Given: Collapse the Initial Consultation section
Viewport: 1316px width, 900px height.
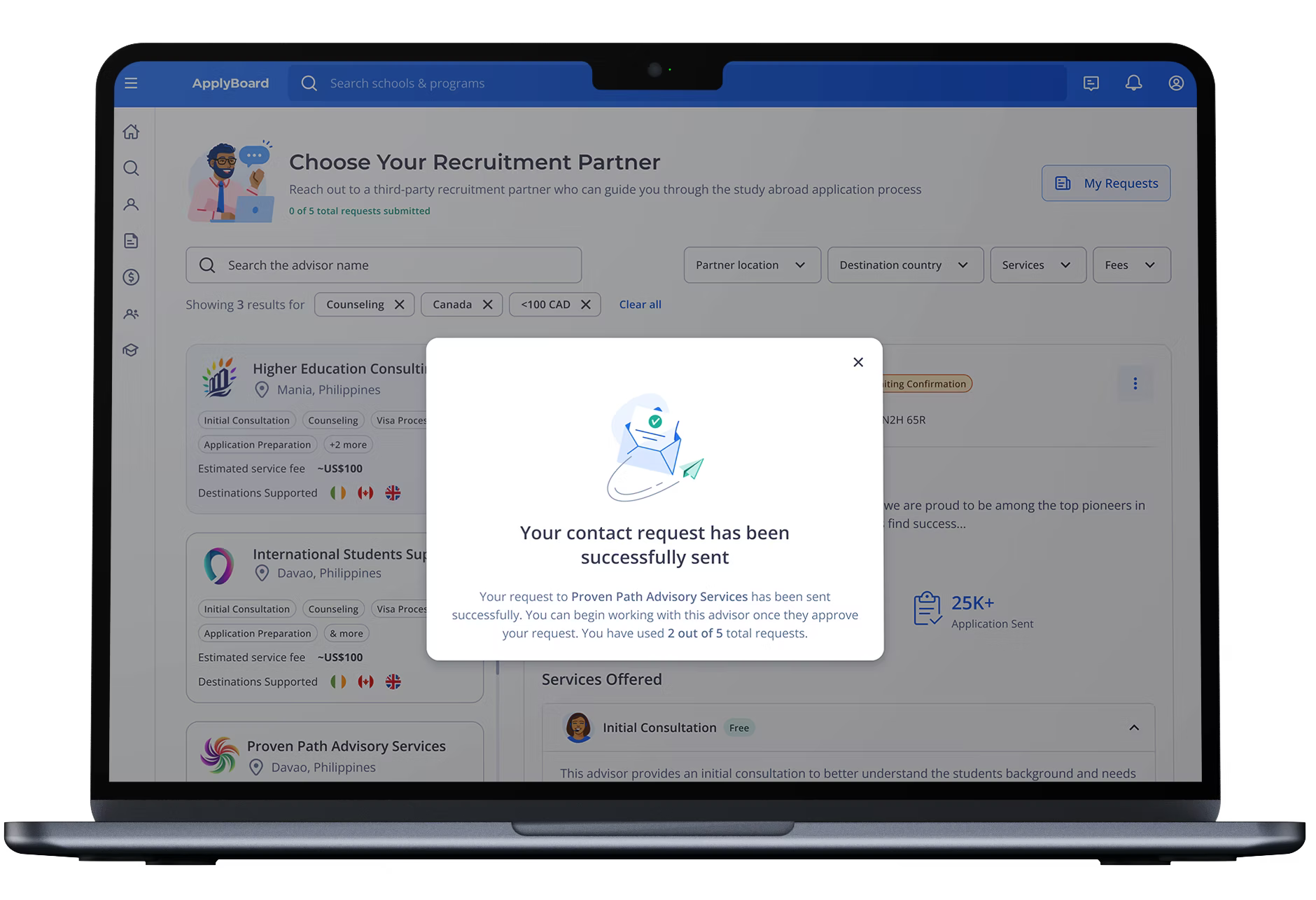Looking at the screenshot, I should (x=1134, y=728).
